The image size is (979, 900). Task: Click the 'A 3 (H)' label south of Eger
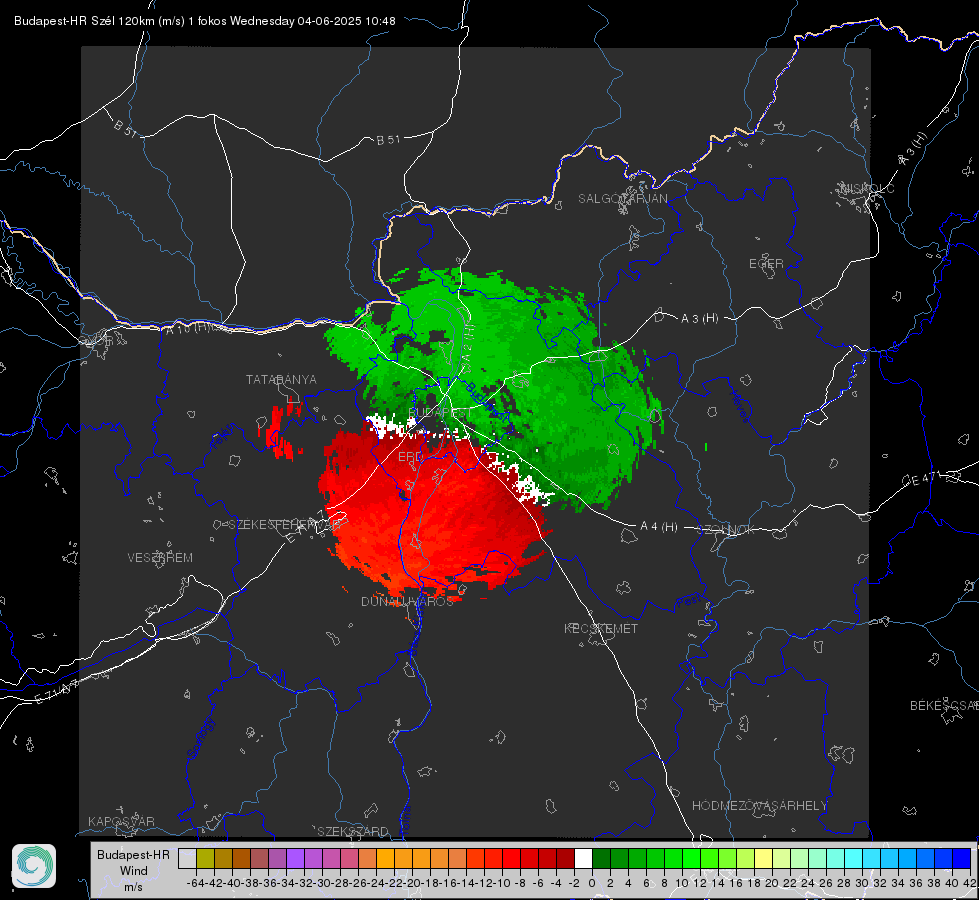pos(699,318)
